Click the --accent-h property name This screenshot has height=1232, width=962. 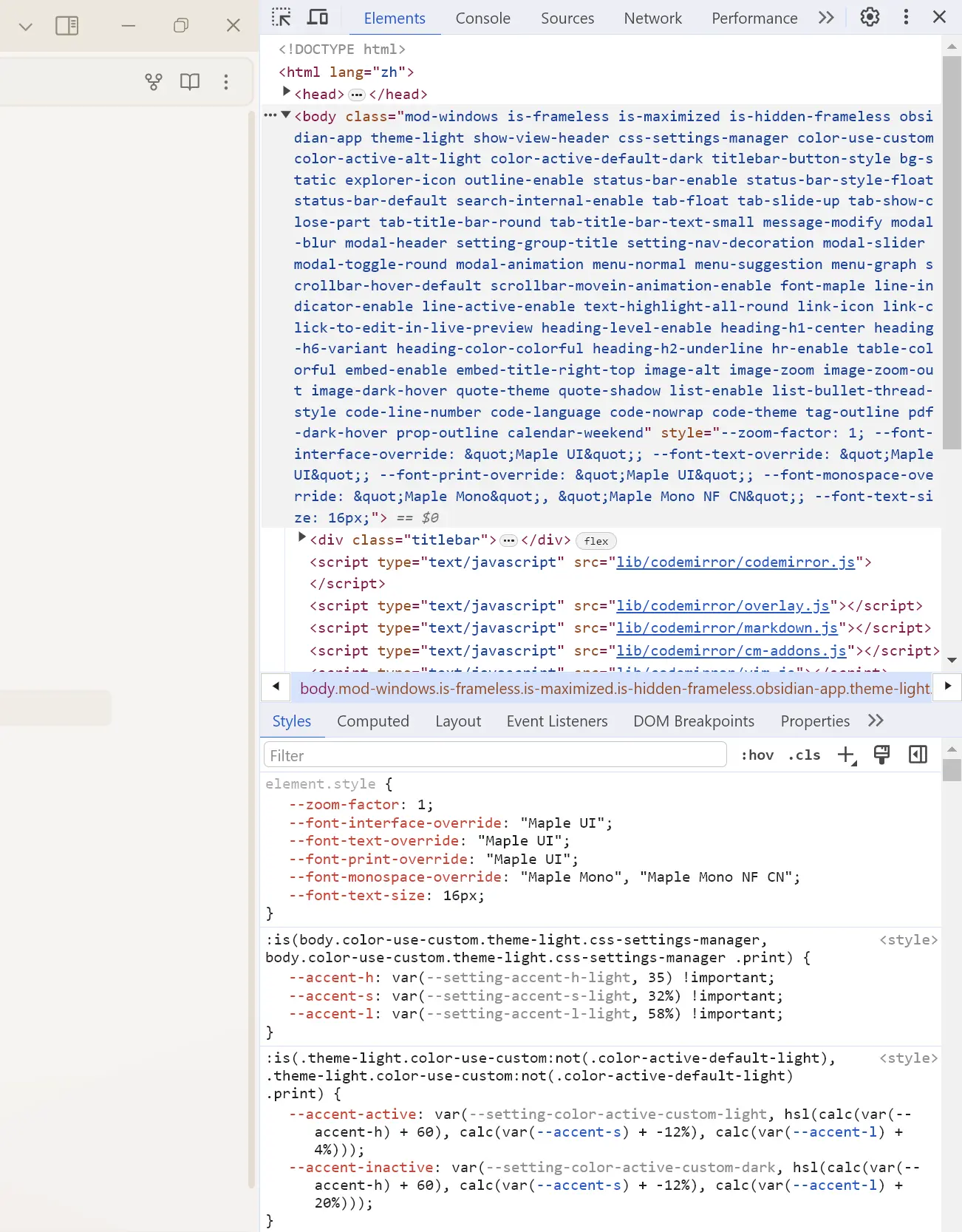pyautogui.click(x=331, y=978)
